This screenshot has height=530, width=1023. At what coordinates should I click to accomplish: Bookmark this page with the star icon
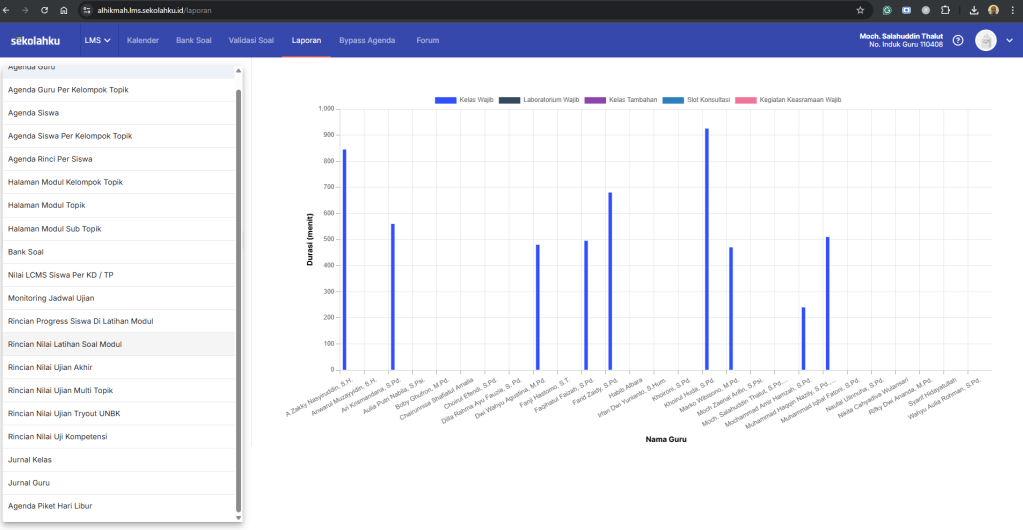tap(860, 10)
